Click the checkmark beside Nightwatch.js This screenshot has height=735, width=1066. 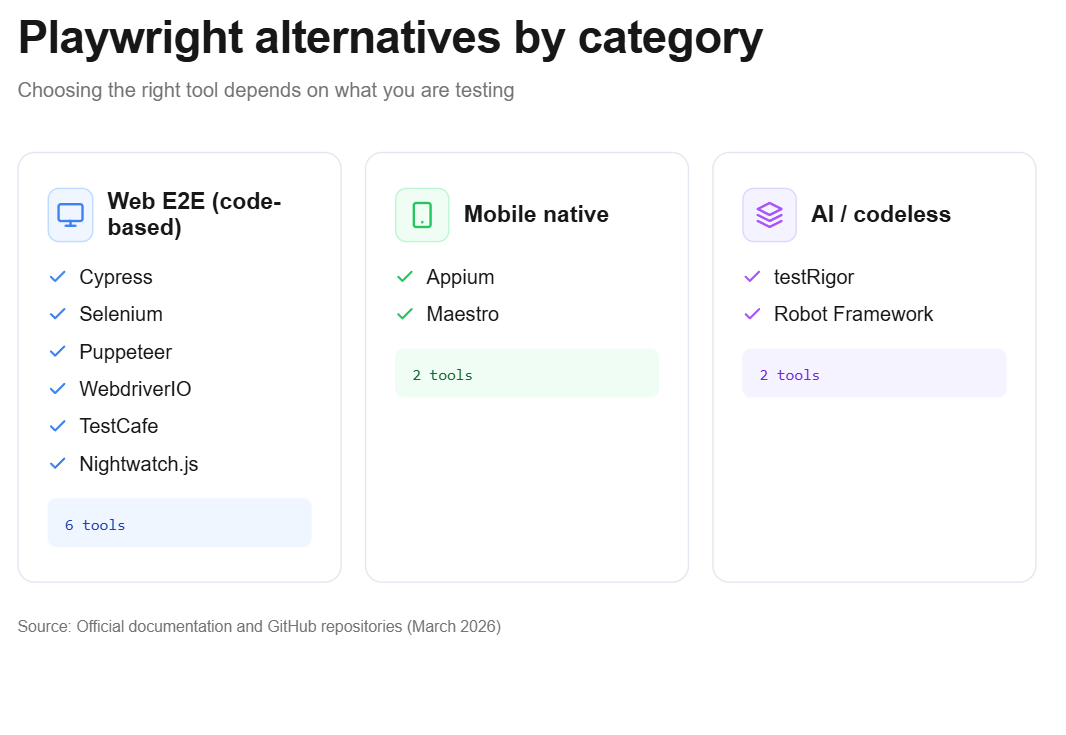[x=58, y=464]
